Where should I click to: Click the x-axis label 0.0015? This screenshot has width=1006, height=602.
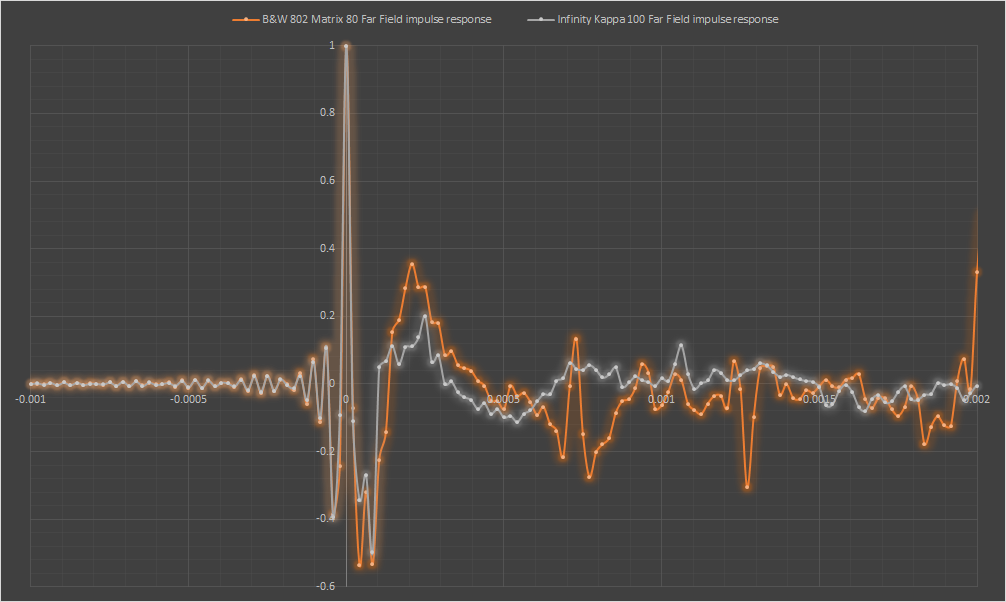[820, 399]
